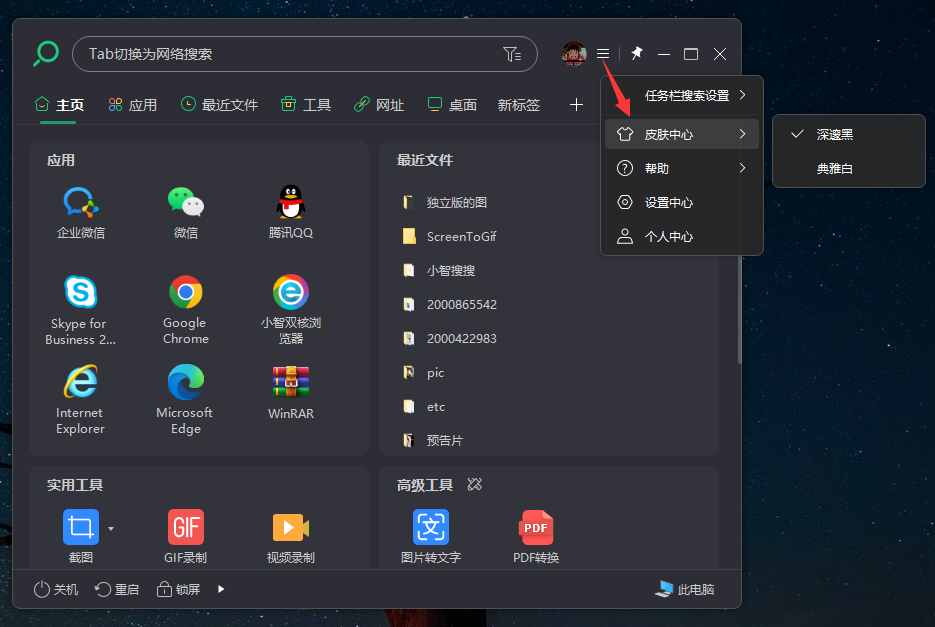Open the 企业微信 app

[81, 212]
